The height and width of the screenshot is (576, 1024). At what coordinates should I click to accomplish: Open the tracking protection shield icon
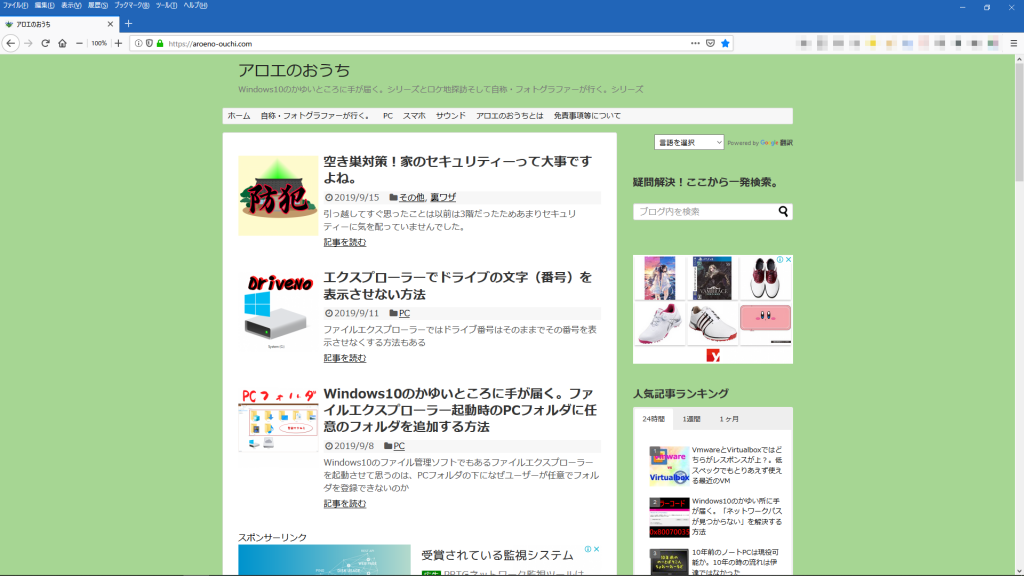click(149, 44)
